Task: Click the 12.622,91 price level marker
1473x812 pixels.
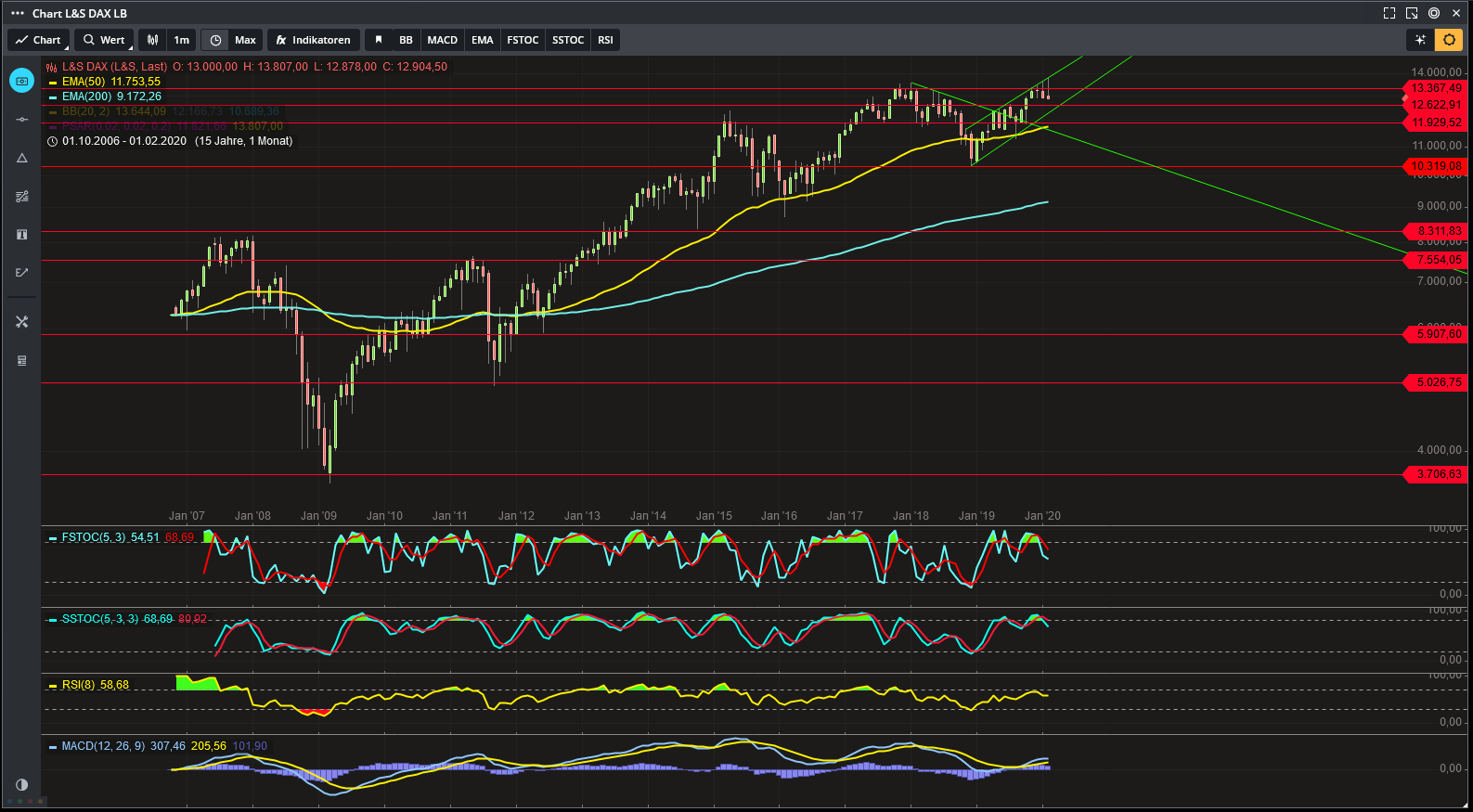Action: click(x=1435, y=105)
